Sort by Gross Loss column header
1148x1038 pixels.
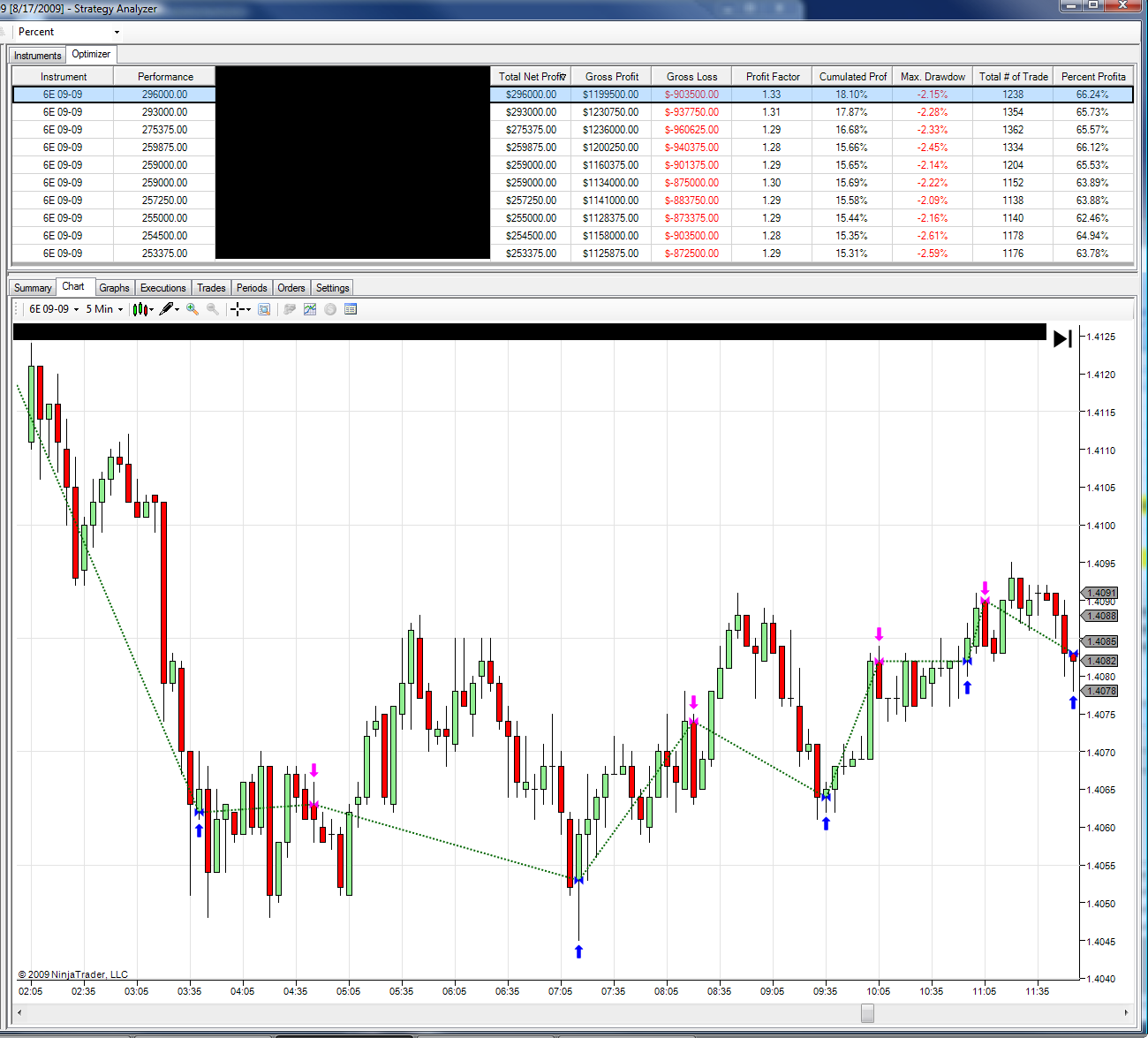pos(691,77)
